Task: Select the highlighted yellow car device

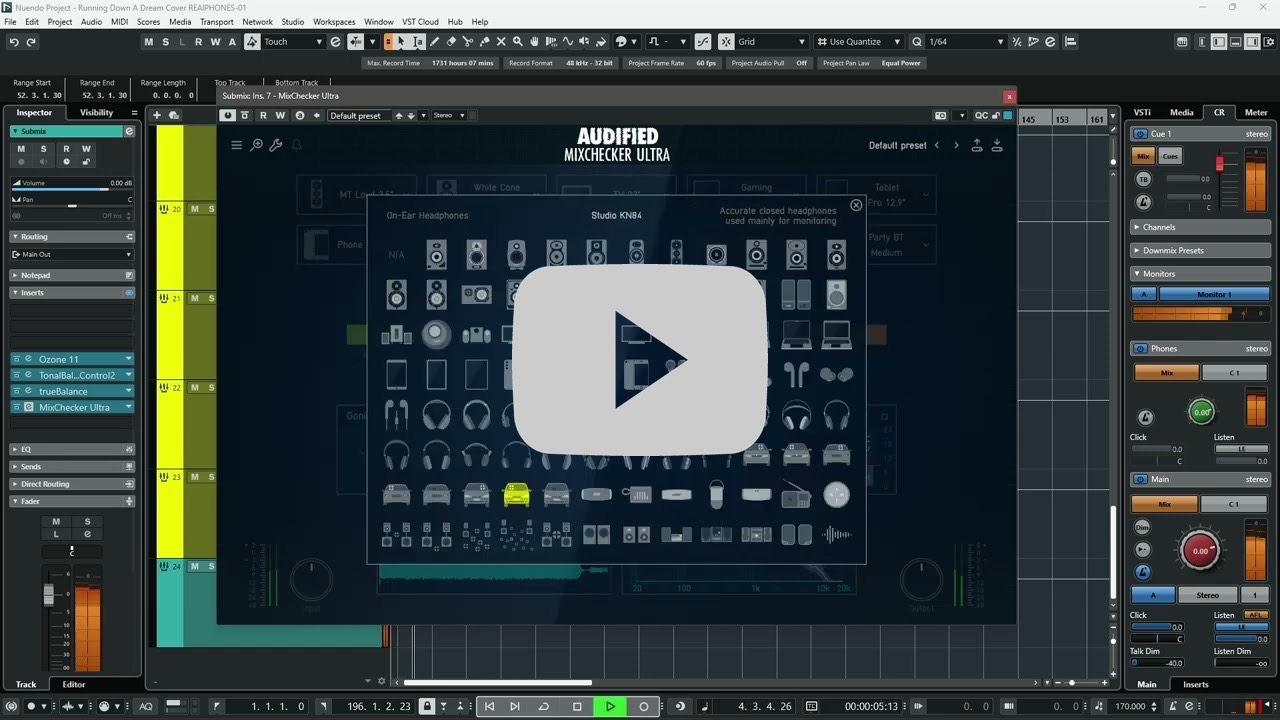Action: (x=516, y=494)
